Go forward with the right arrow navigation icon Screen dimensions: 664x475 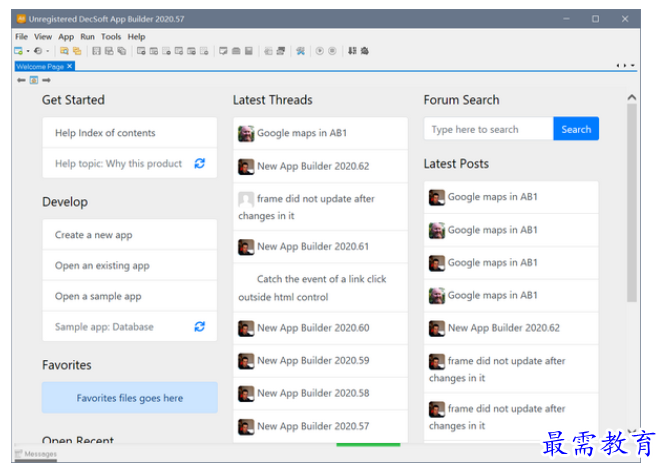pos(46,80)
